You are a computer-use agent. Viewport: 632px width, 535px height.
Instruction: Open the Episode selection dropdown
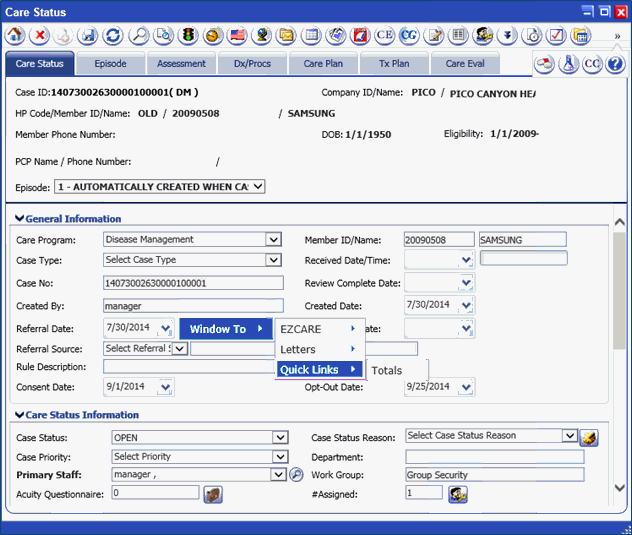(x=258, y=187)
